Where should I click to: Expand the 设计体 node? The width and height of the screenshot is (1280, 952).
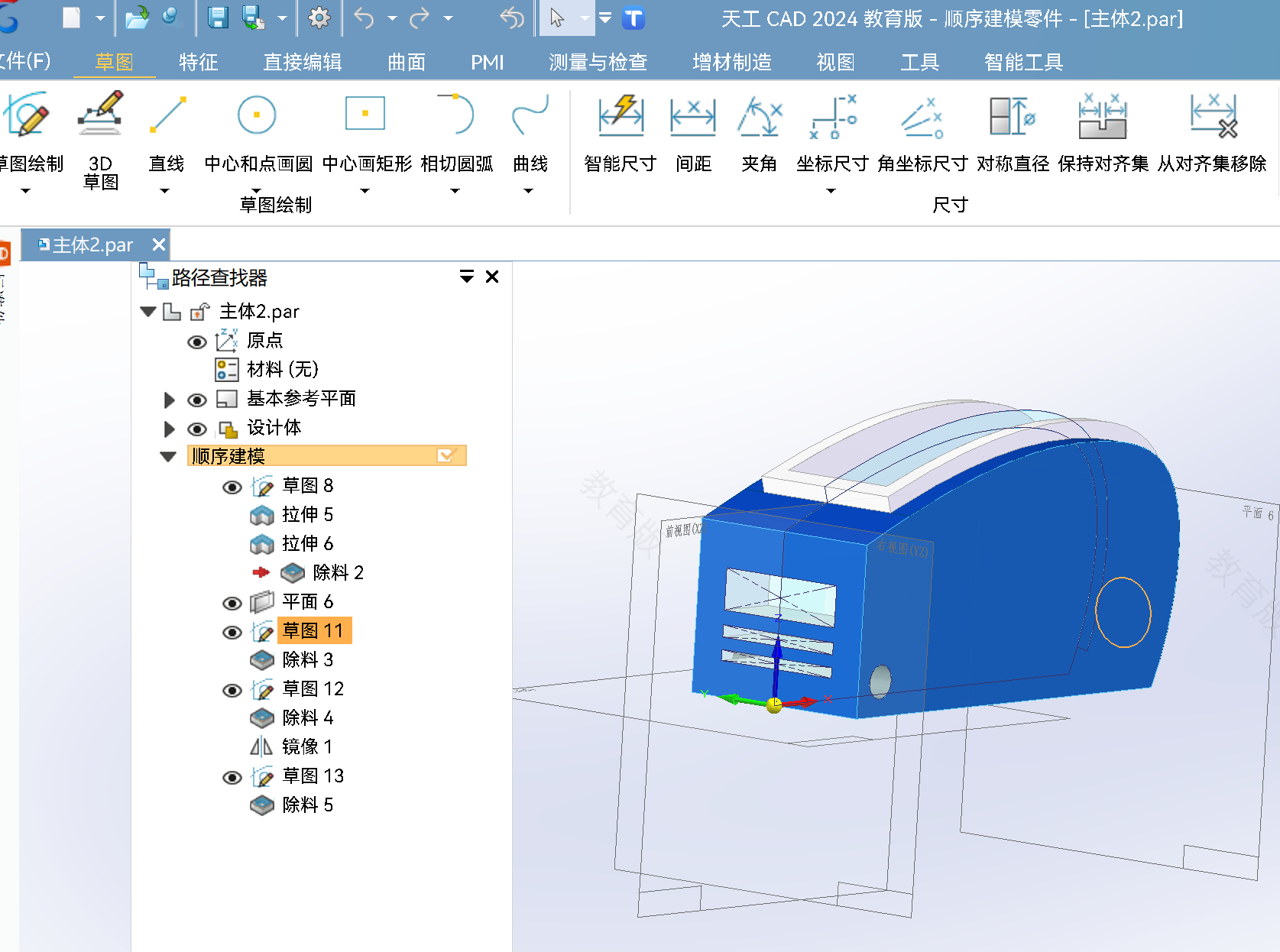(170, 429)
